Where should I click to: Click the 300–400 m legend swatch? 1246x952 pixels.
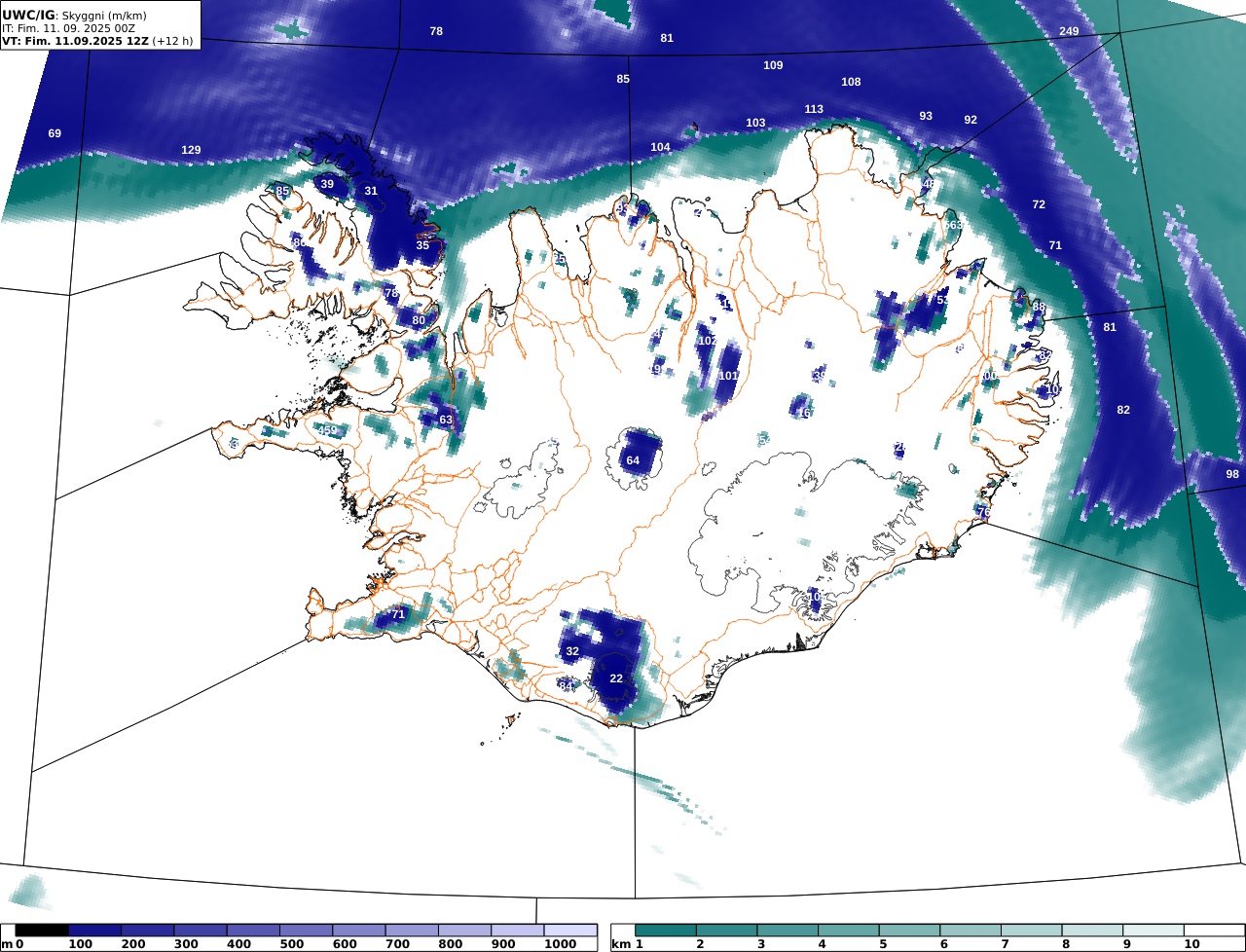coord(201,931)
